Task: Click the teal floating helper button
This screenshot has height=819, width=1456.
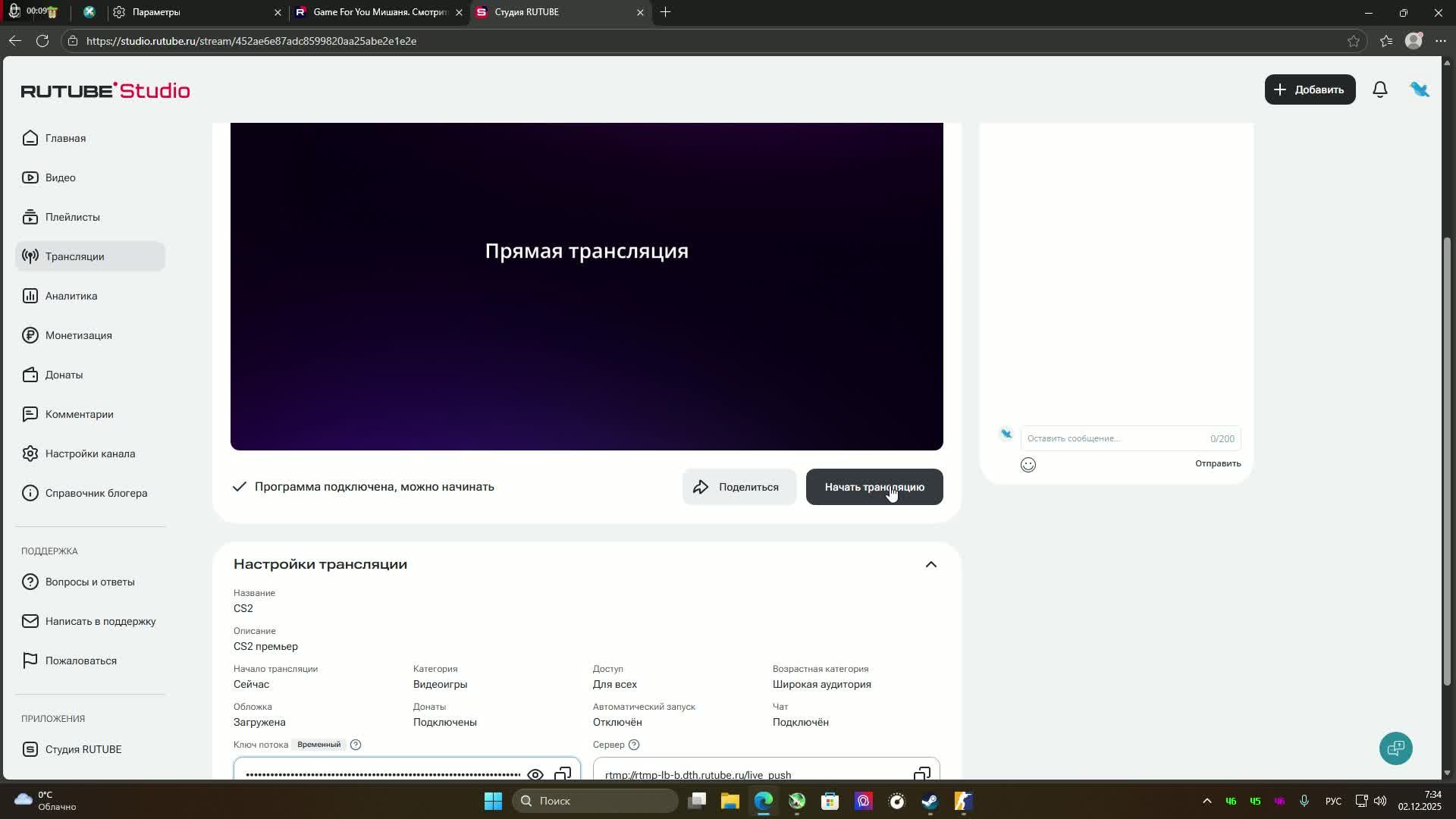Action: pos(1396,748)
